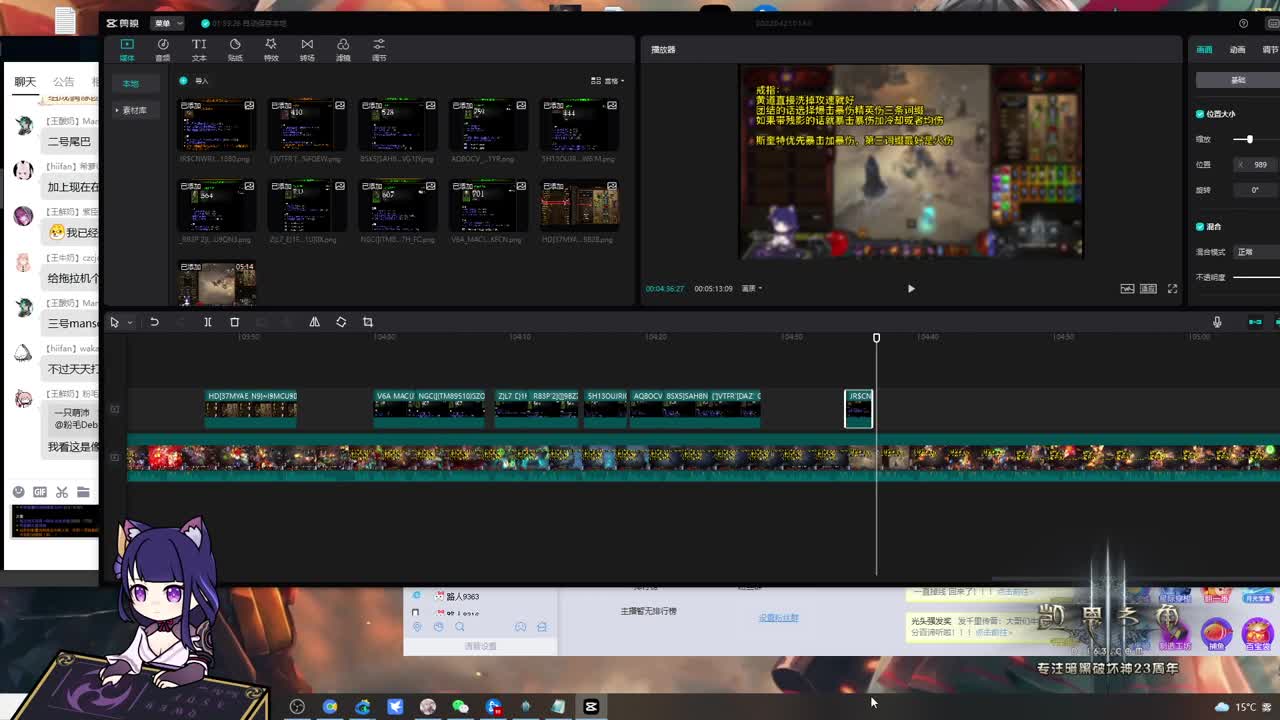The image size is (1280, 720).
Task: Open the 音频 audio tab
Action: (x=163, y=50)
